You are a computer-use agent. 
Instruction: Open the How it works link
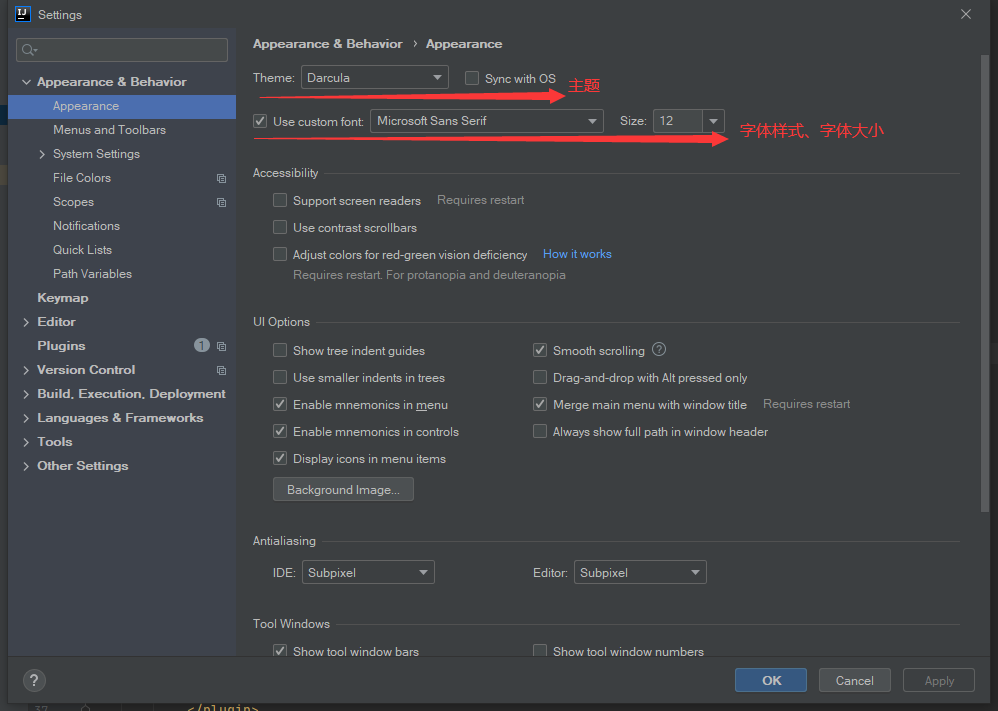point(577,254)
